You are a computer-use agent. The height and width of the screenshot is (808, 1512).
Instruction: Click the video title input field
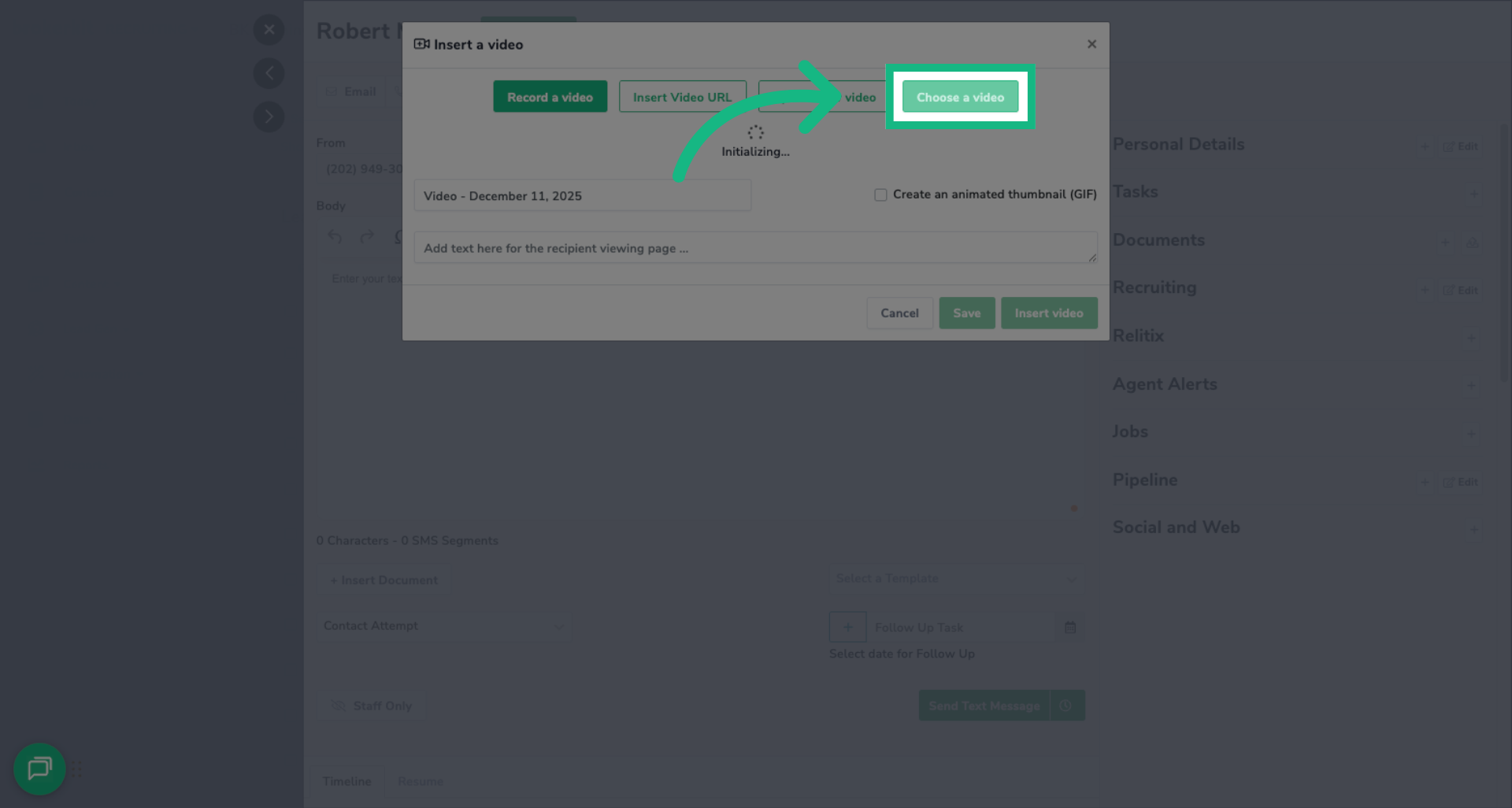pyautogui.click(x=582, y=196)
